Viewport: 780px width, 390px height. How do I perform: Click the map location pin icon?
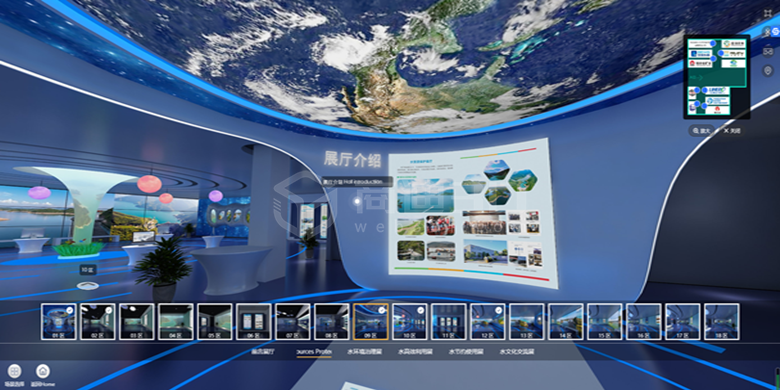tap(768, 71)
